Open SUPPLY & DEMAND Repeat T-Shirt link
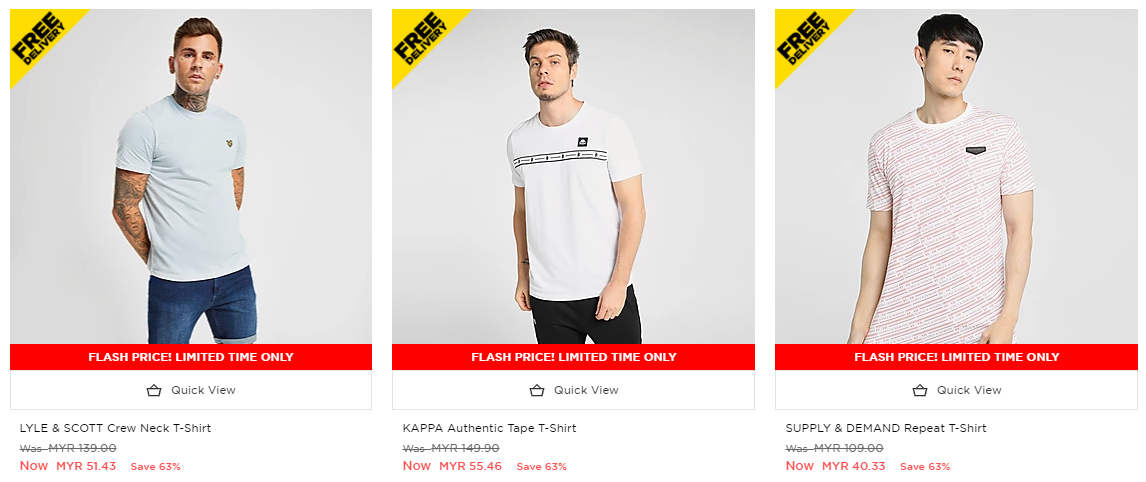 pos(886,428)
